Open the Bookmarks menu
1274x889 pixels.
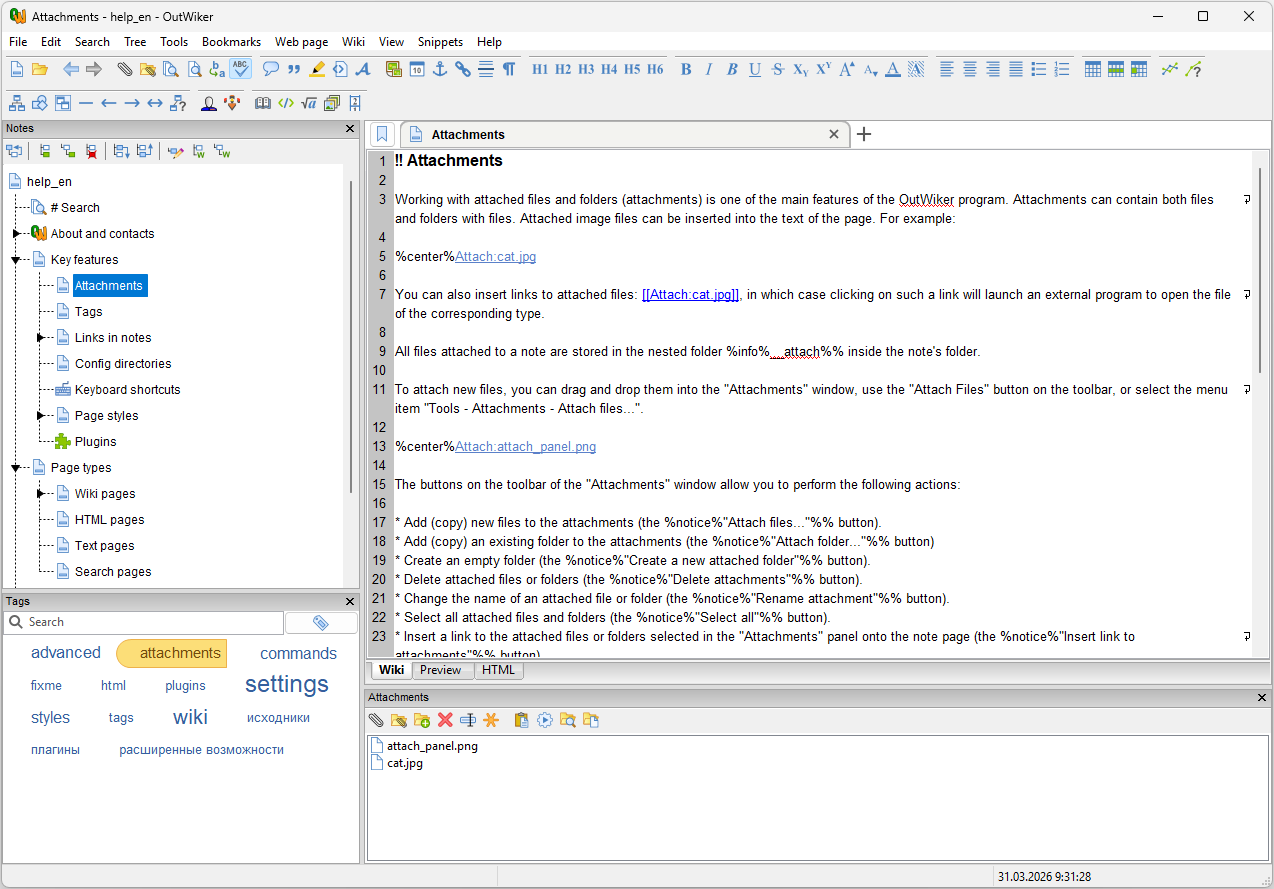tap(231, 42)
